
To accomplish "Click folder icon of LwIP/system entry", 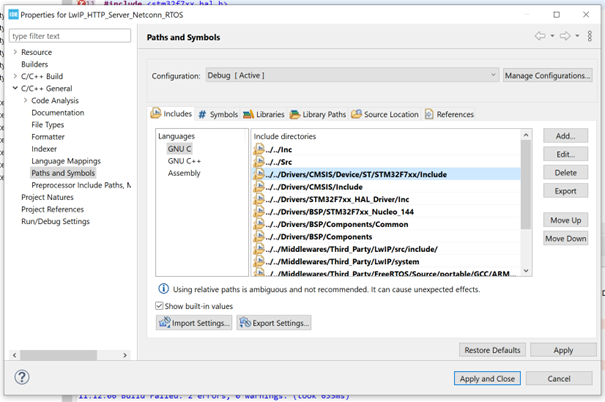I will tap(259, 262).
